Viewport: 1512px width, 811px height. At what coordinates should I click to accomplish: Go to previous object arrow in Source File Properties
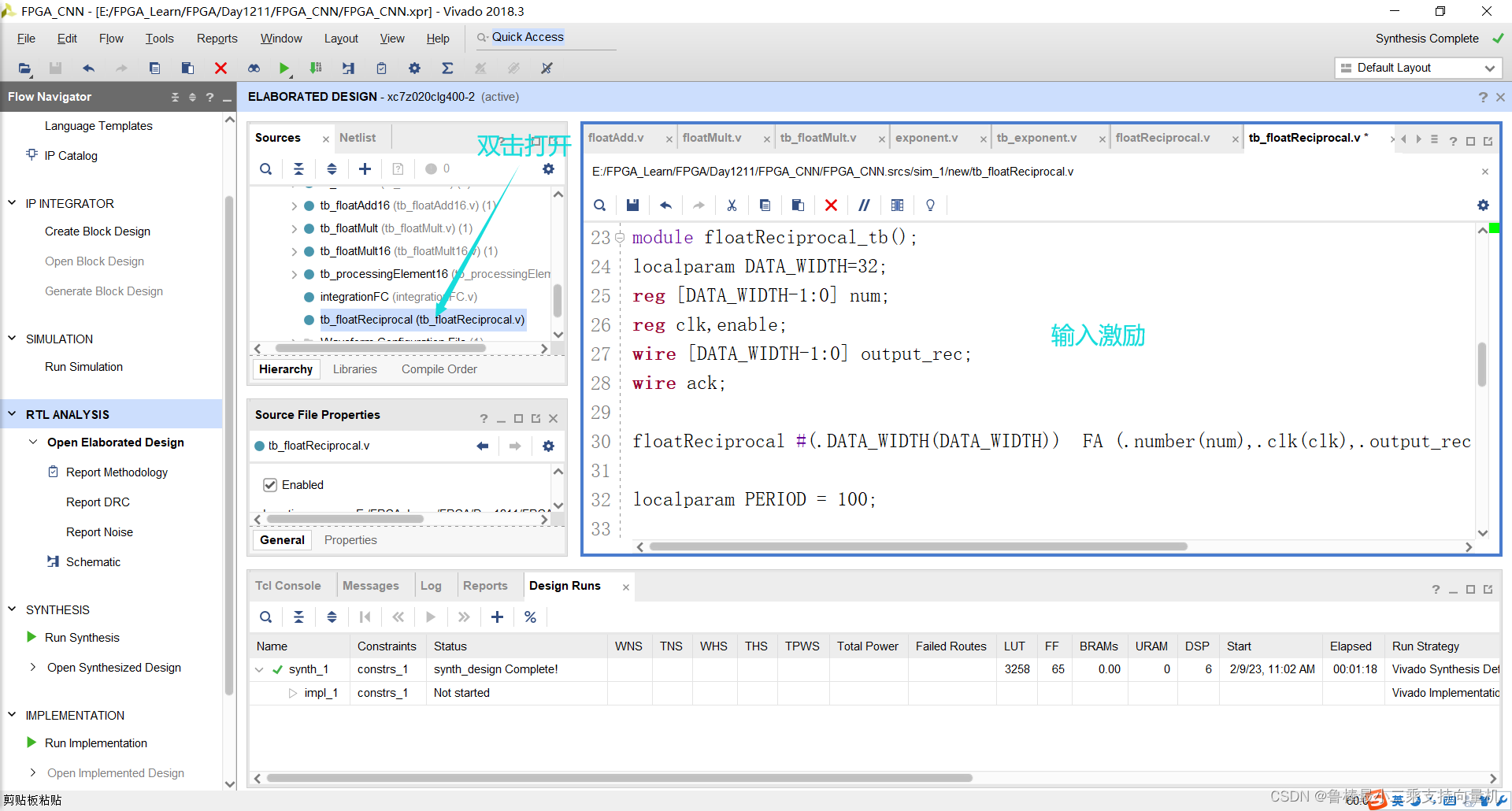(482, 446)
